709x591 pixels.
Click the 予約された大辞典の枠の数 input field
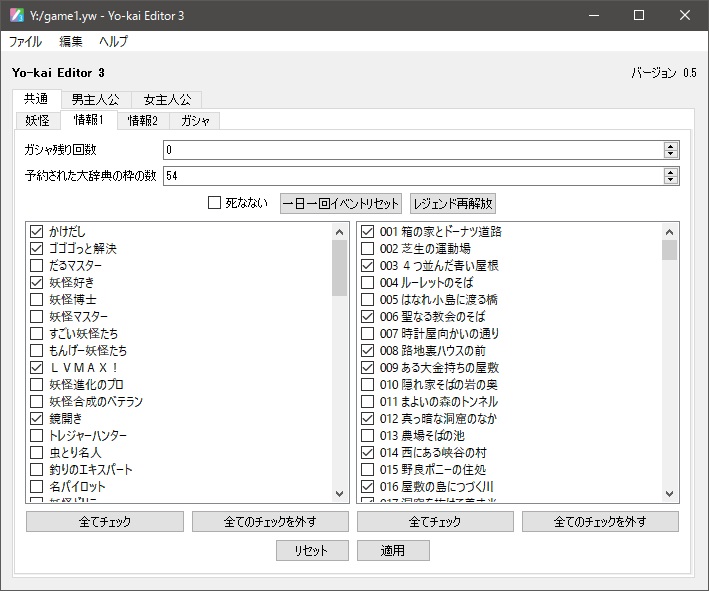413,176
